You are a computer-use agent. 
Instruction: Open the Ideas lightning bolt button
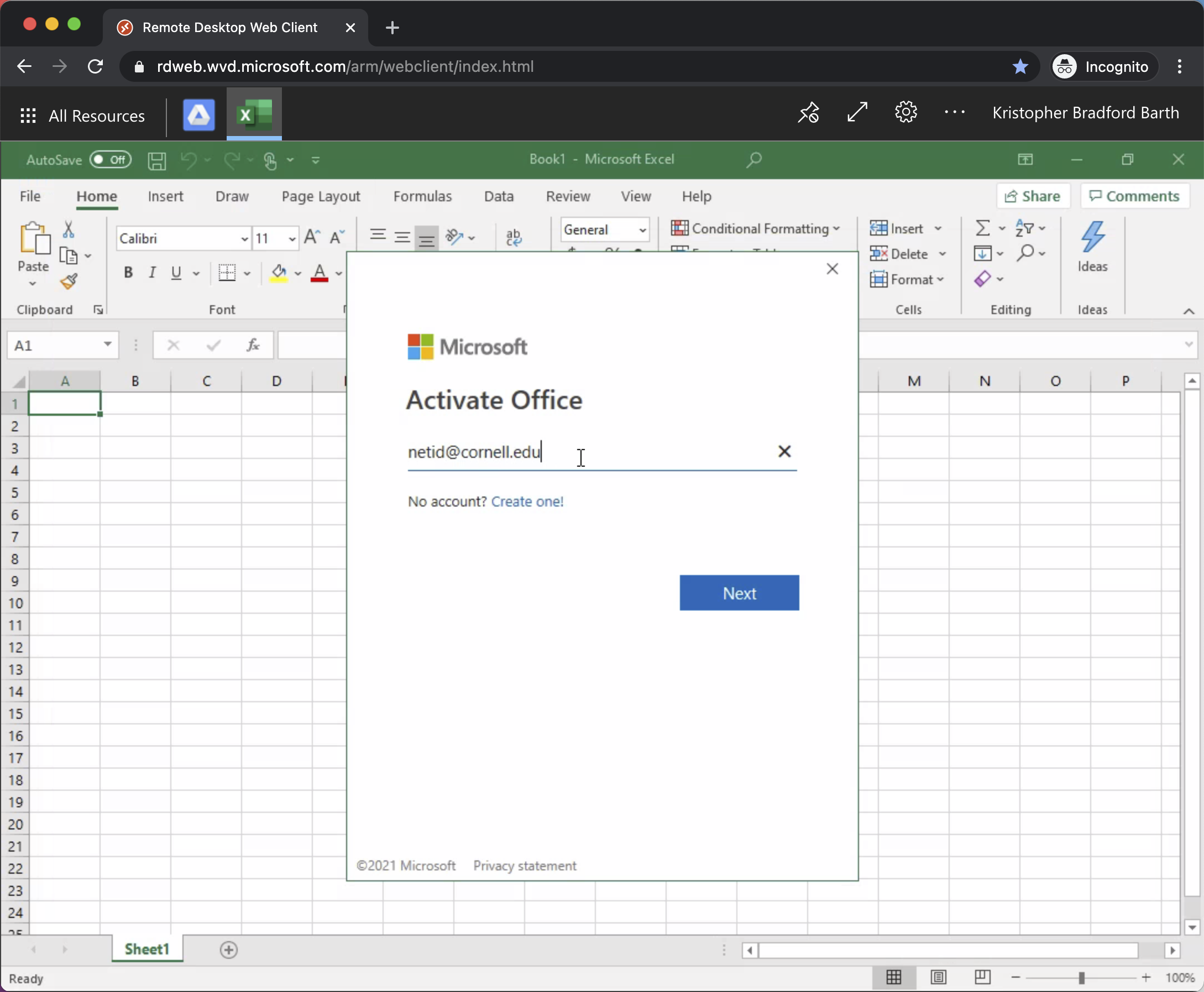1092,247
